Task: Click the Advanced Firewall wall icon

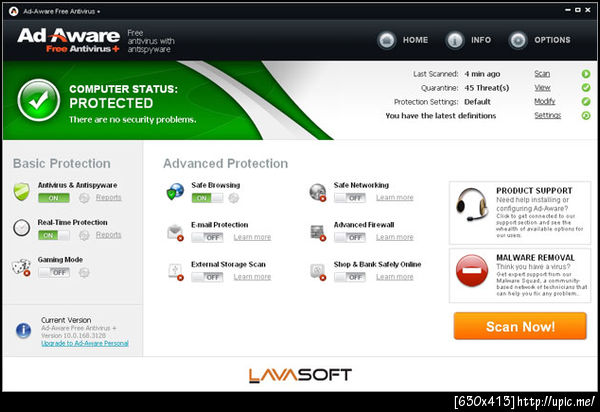Action: [x=318, y=232]
